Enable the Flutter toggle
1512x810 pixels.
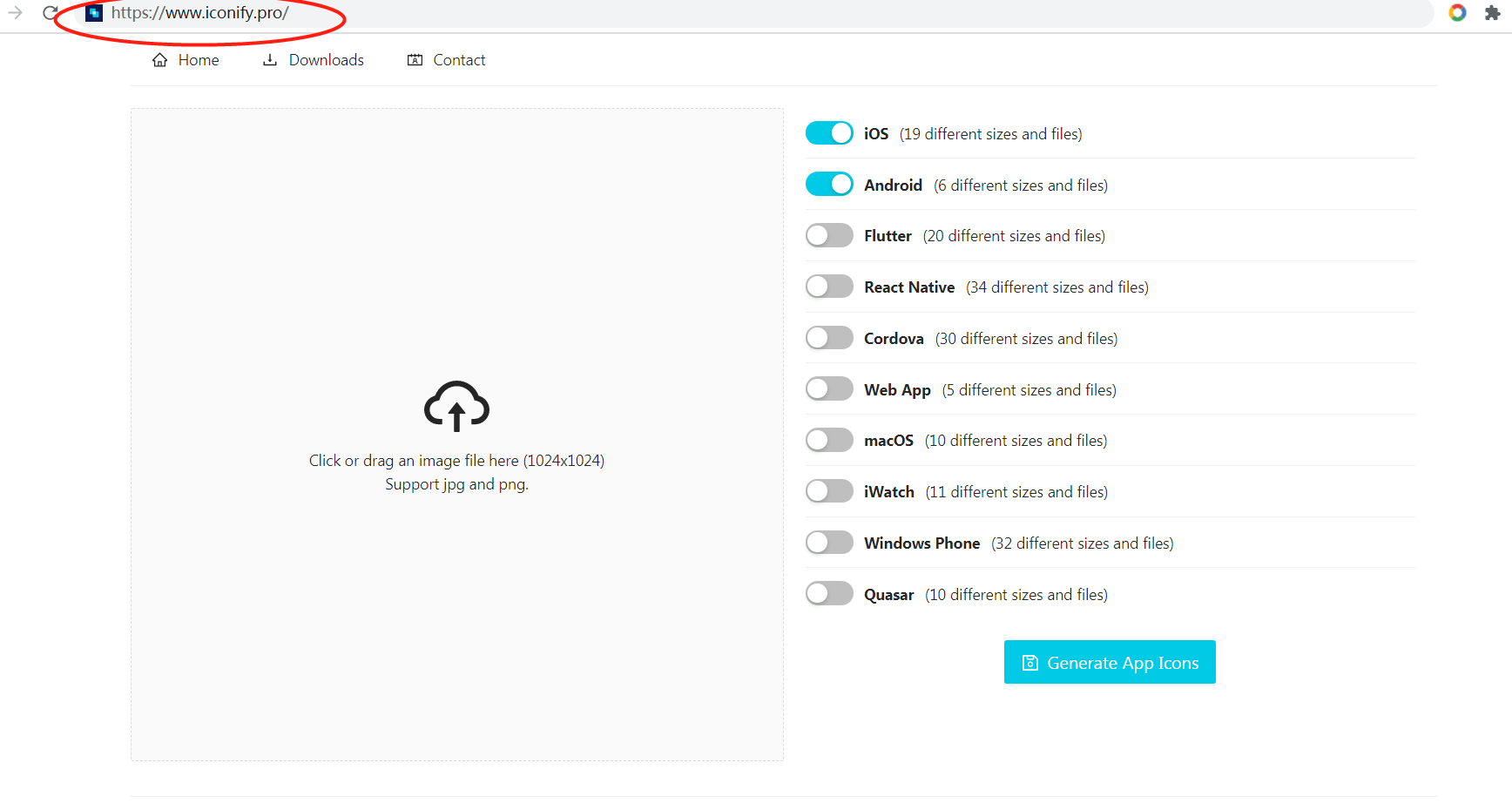829,235
